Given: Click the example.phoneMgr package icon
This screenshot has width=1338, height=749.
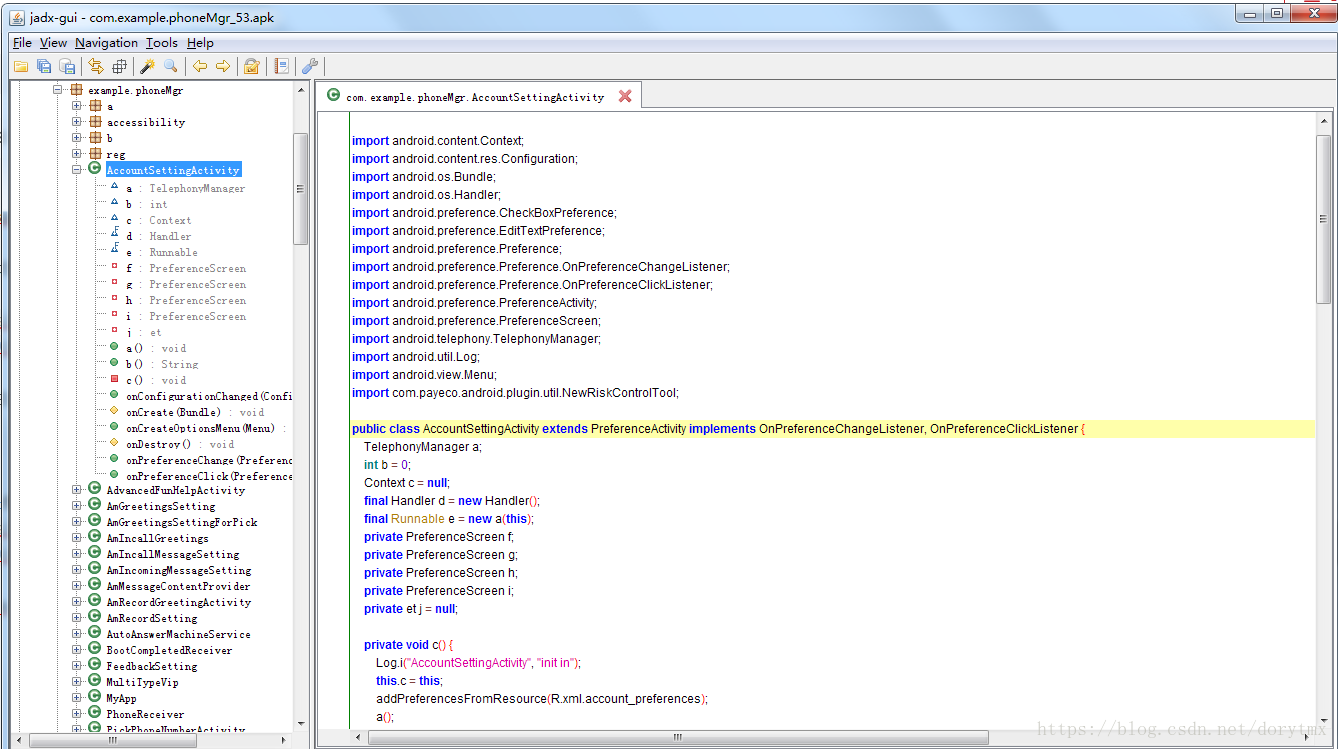Looking at the screenshot, I should click(x=76, y=90).
